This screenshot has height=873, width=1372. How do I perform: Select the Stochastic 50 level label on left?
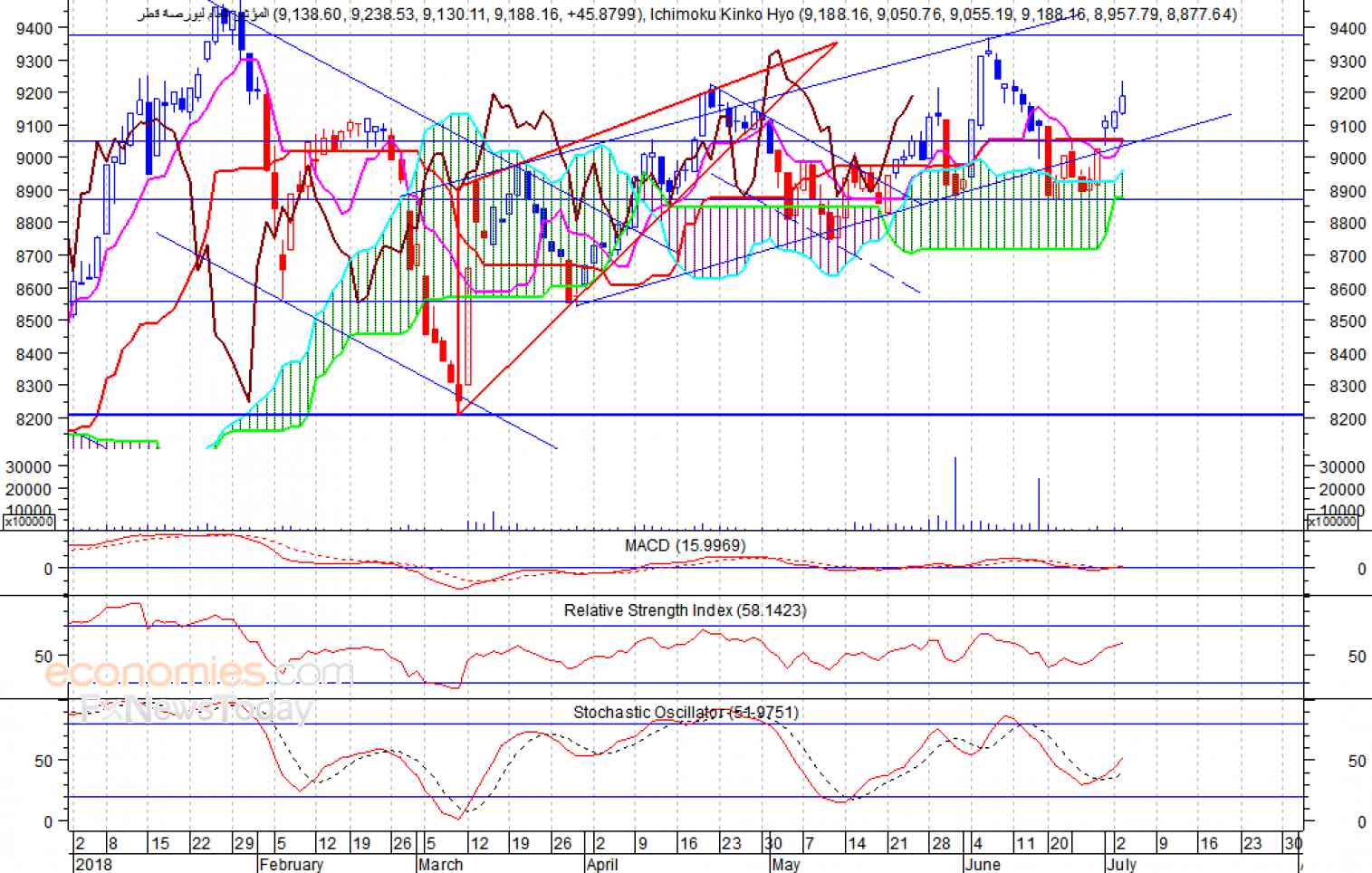(x=43, y=761)
